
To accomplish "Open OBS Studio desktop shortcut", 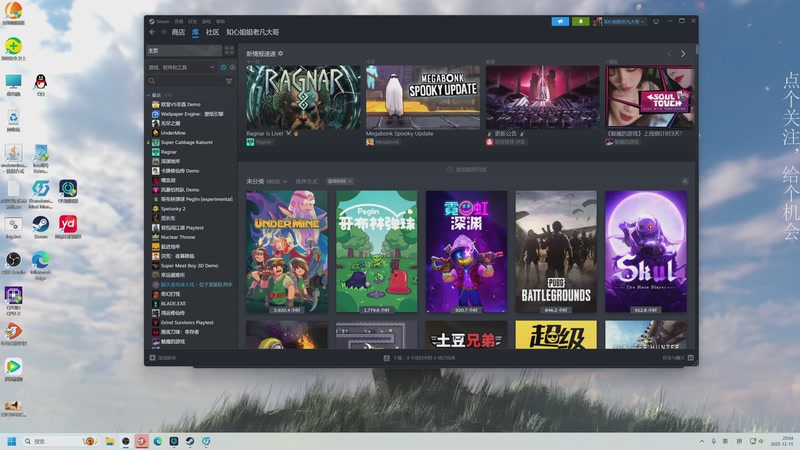I will [x=13, y=260].
